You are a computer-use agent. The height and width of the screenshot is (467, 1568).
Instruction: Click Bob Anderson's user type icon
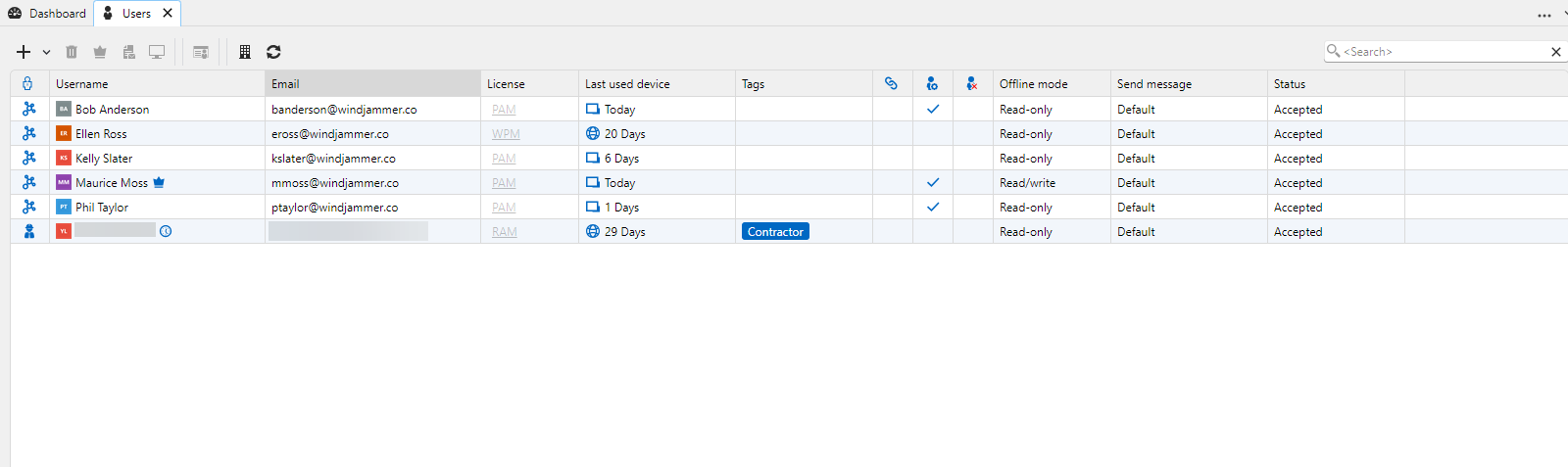click(x=29, y=109)
